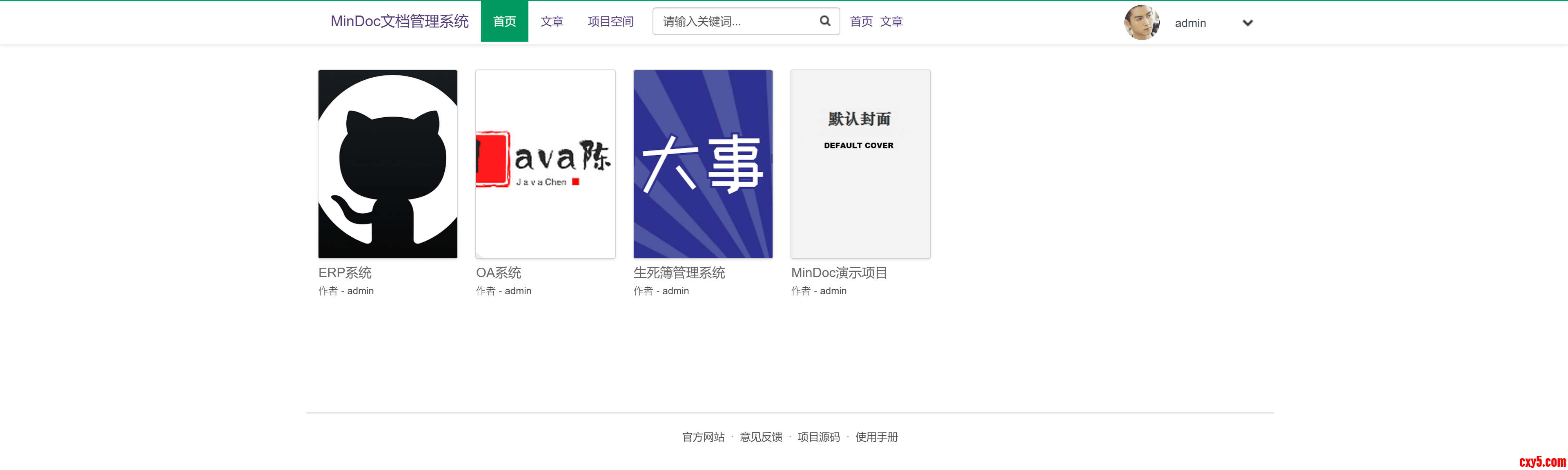Click the search magnifier icon

[x=825, y=21]
